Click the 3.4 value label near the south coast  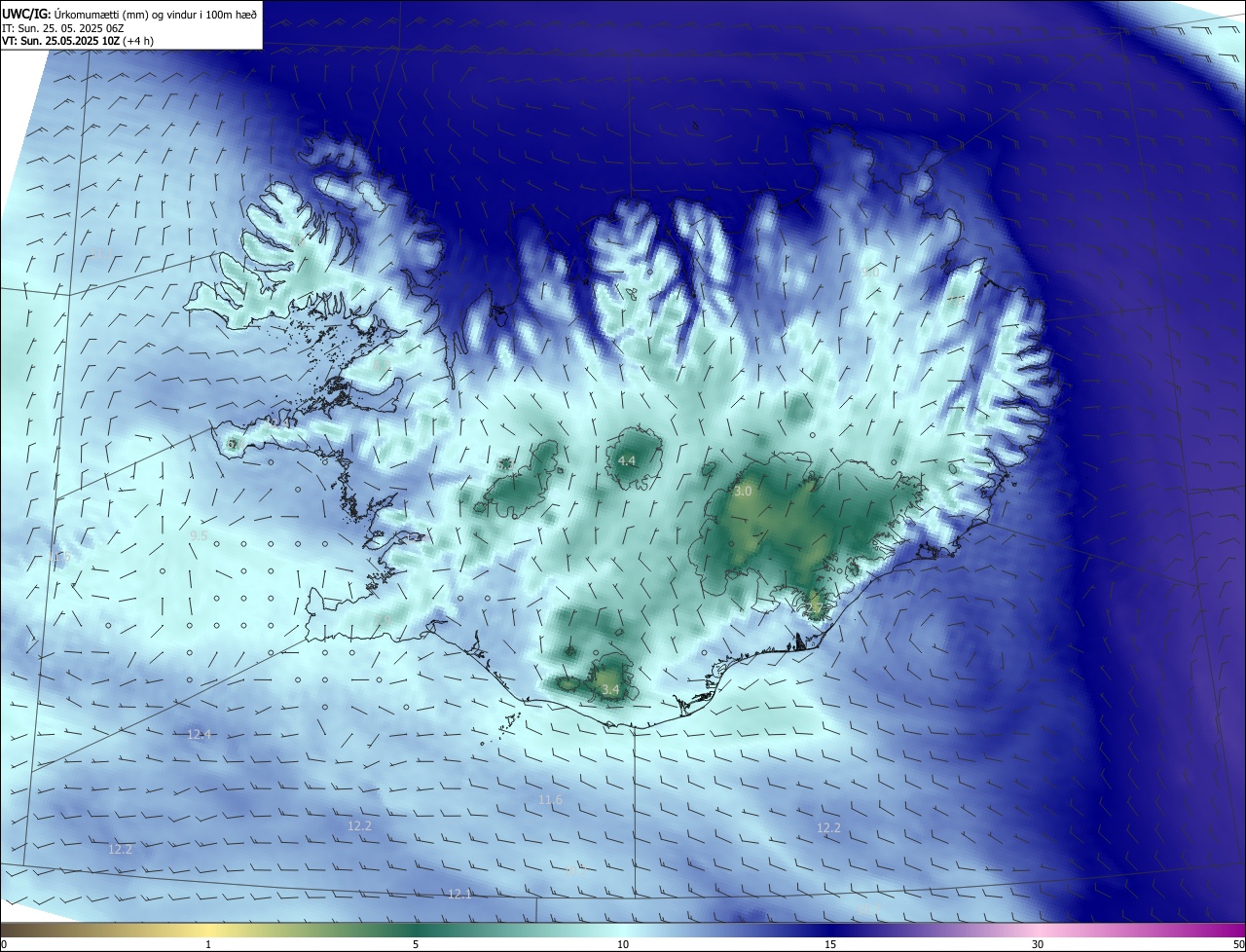click(x=610, y=690)
